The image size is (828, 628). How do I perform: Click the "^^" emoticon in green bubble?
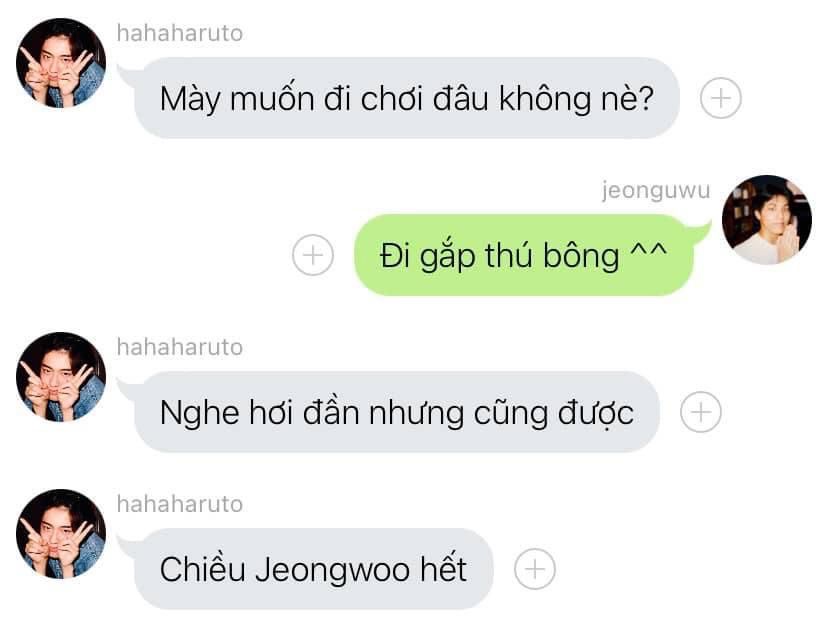pyautogui.click(x=648, y=251)
